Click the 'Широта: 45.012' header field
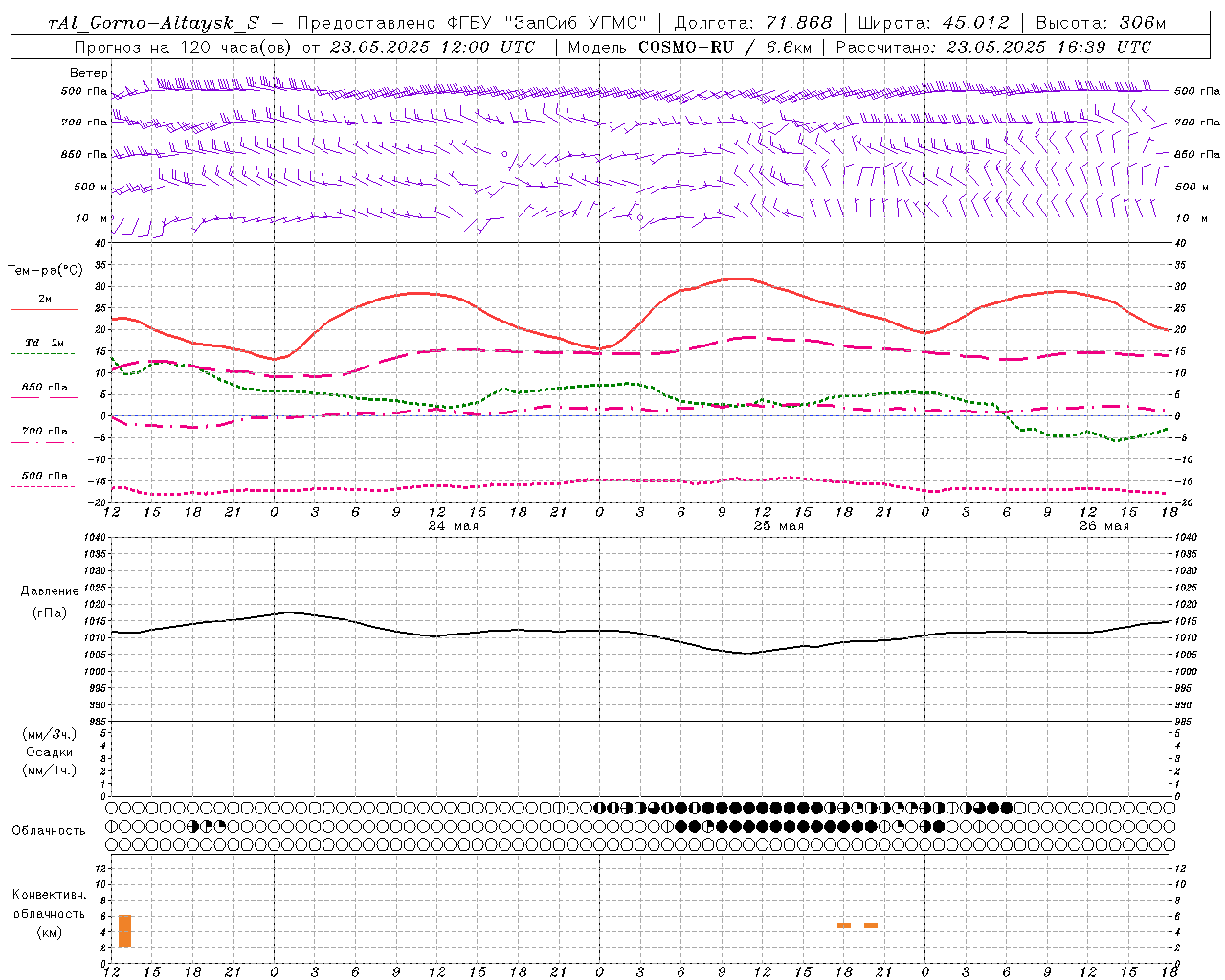 pos(933,23)
